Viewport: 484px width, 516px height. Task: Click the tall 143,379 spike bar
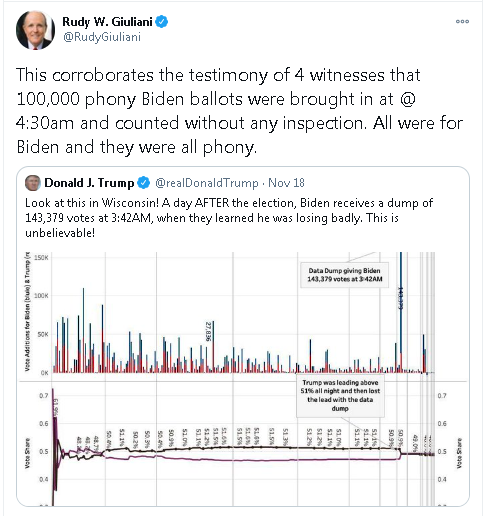[401, 312]
